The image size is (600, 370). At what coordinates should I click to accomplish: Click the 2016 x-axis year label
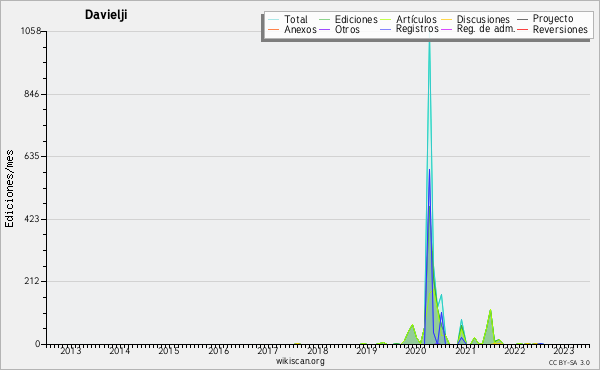click(x=218, y=351)
